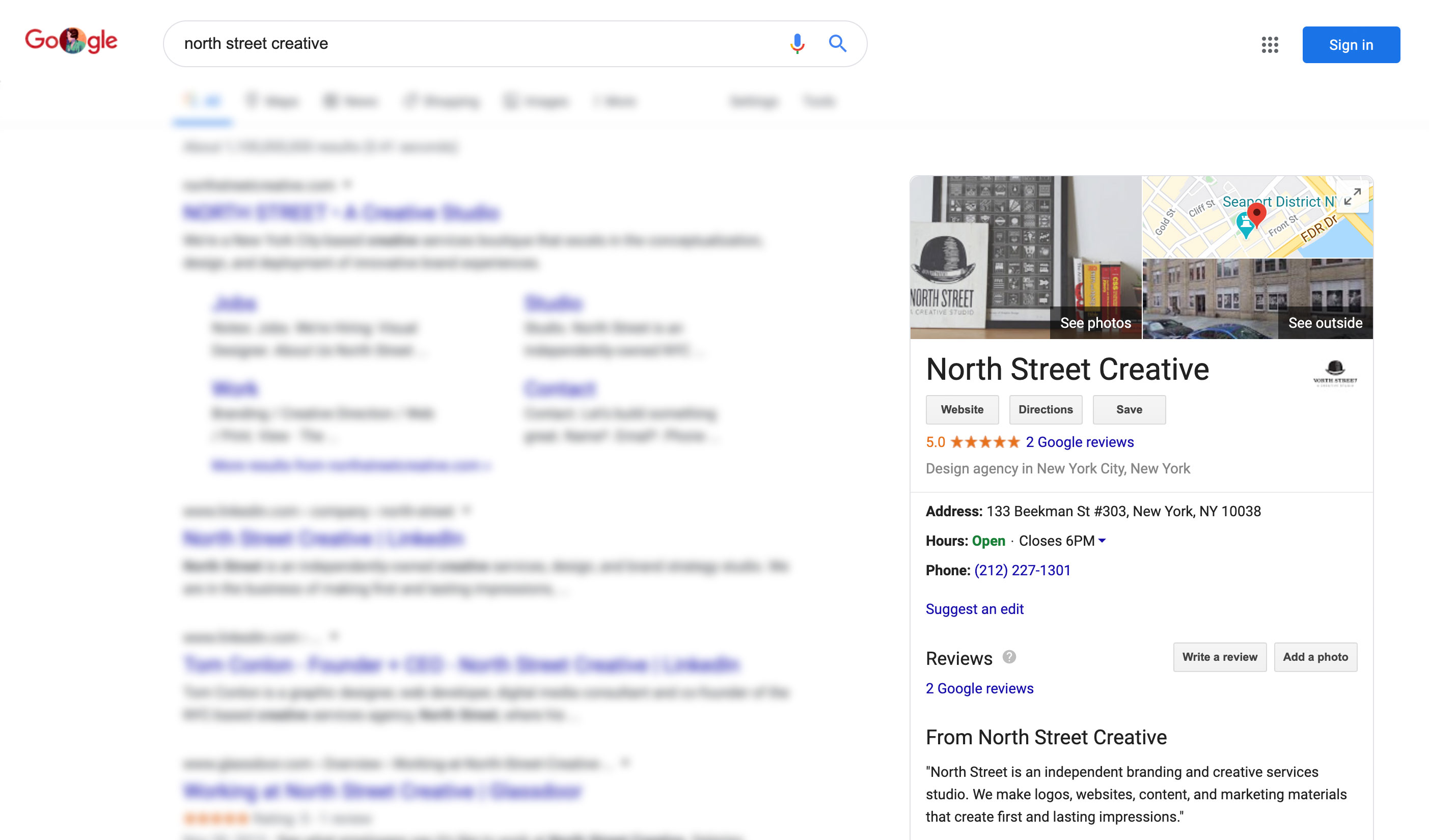Select the All search tab
This screenshot has width=1429, height=840.
click(x=203, y=101)
